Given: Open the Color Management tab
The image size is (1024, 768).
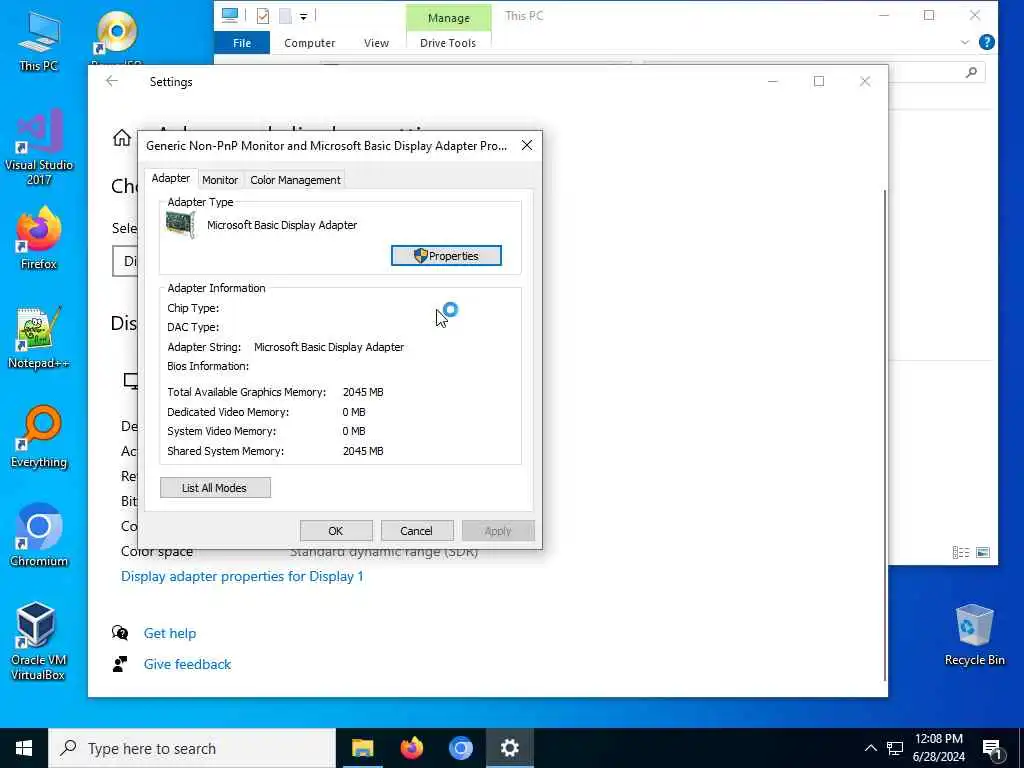Looking at the screenshot, I should (x=295, y=180).
